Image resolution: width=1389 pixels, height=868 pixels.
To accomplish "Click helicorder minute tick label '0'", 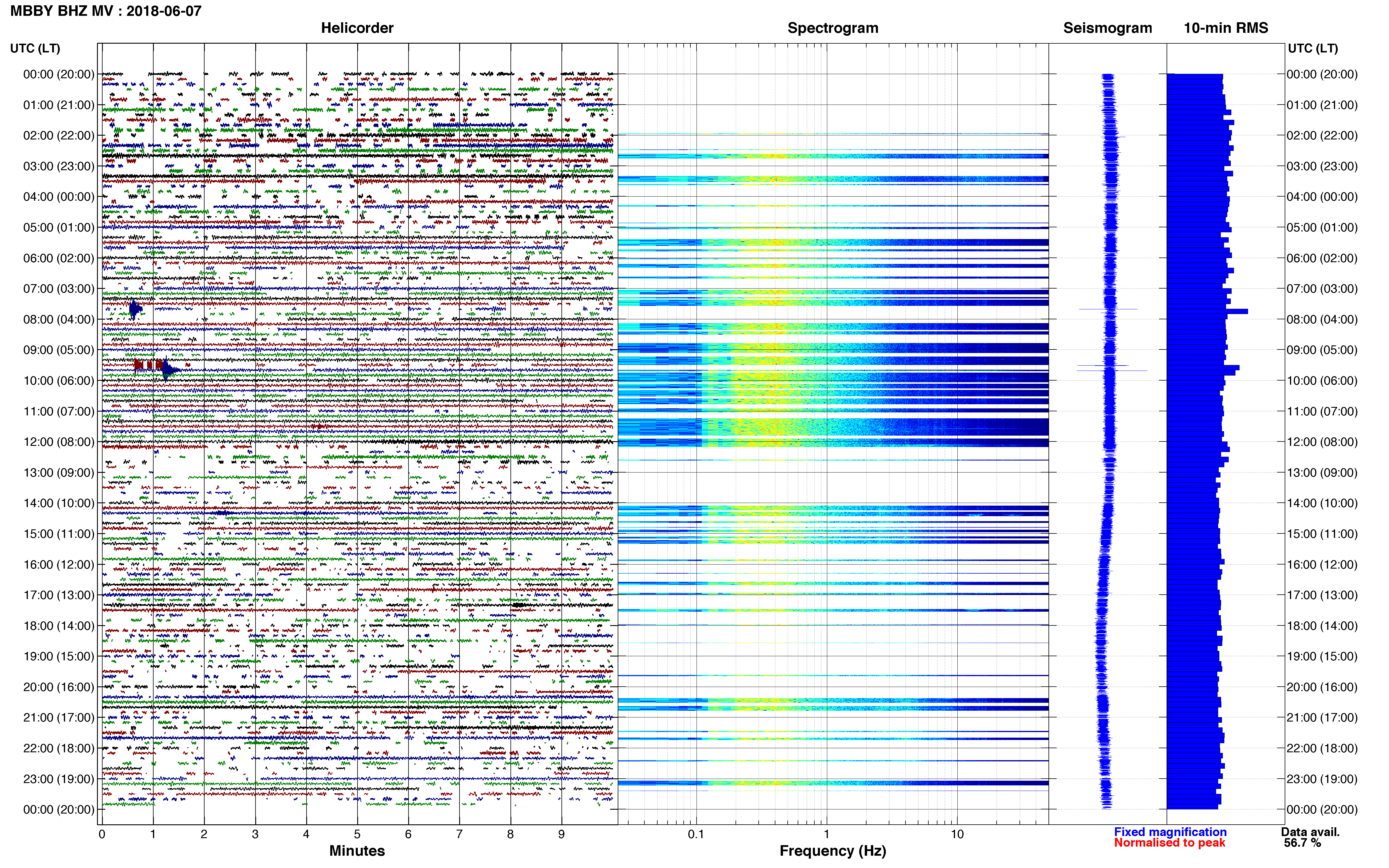I will tap(102, 834).
